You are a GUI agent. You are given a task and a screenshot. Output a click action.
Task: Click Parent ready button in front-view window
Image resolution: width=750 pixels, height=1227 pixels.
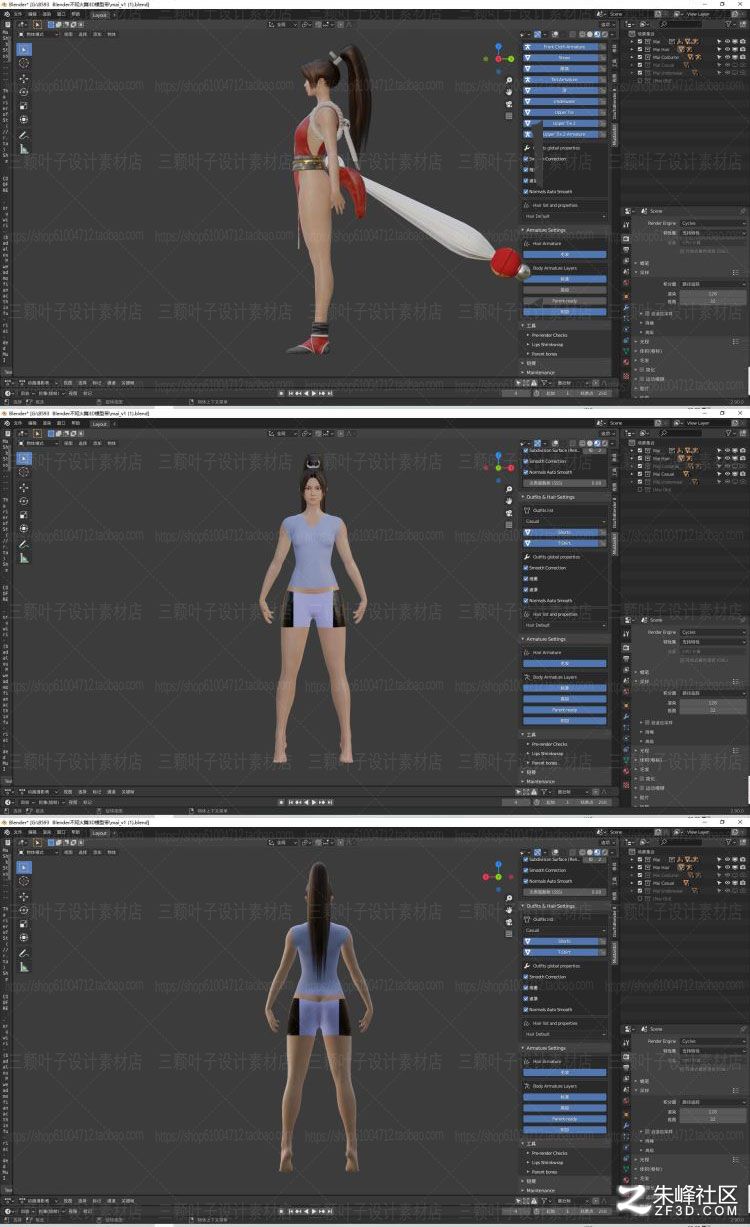click(x=565, y=710)
